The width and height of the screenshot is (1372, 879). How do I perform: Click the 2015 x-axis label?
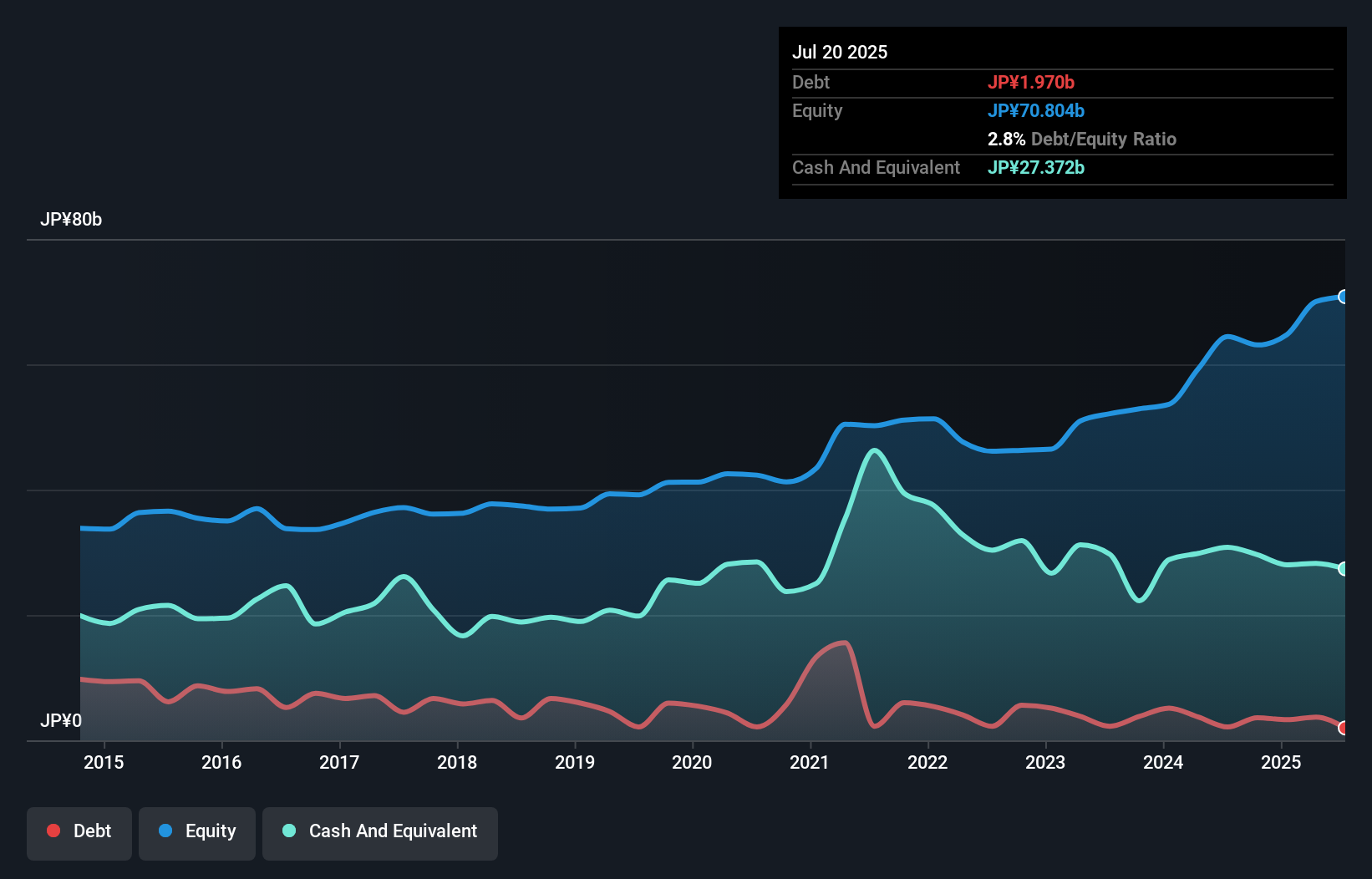click(x=104, y=762)
